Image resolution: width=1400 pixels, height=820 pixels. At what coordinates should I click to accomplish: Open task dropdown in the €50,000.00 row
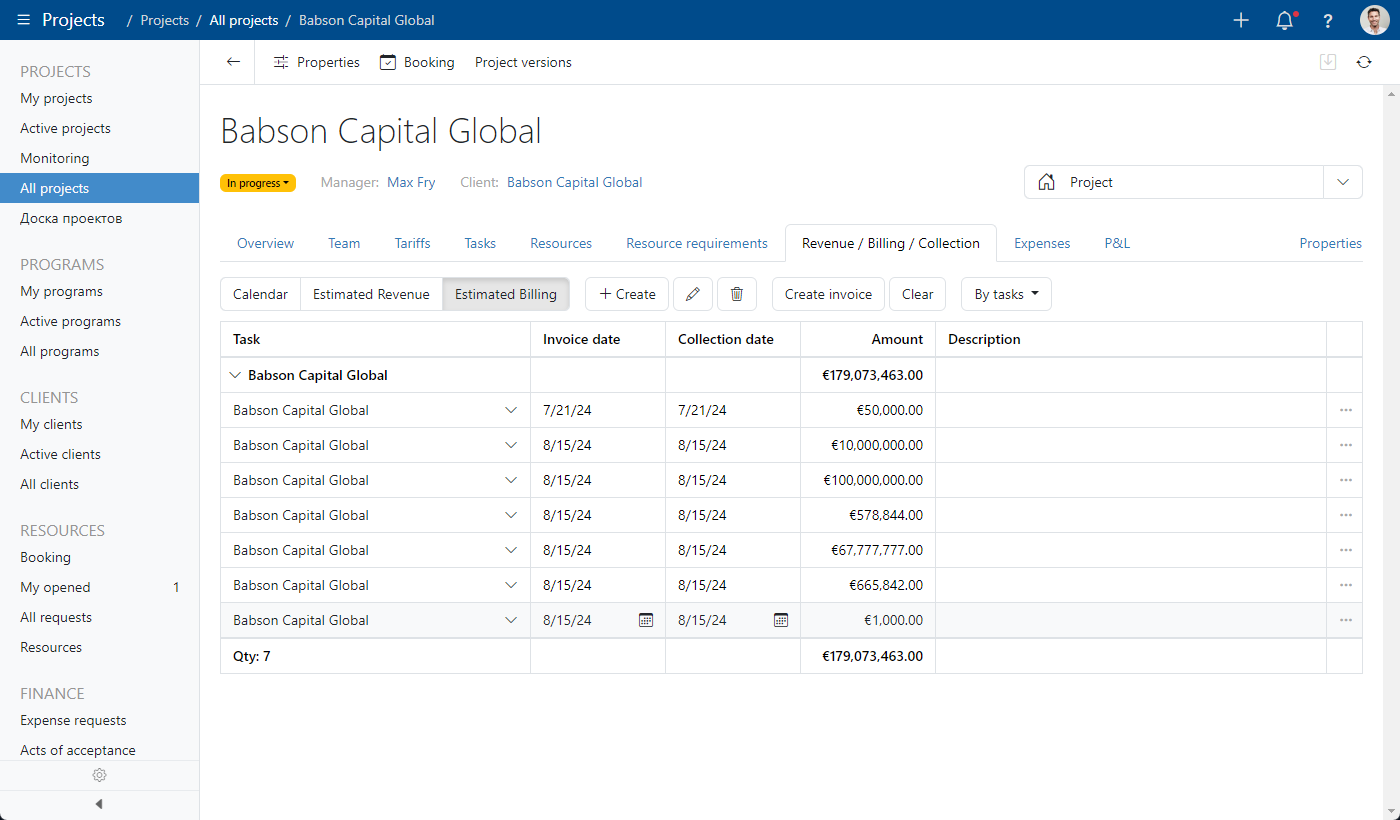(511, 410)
